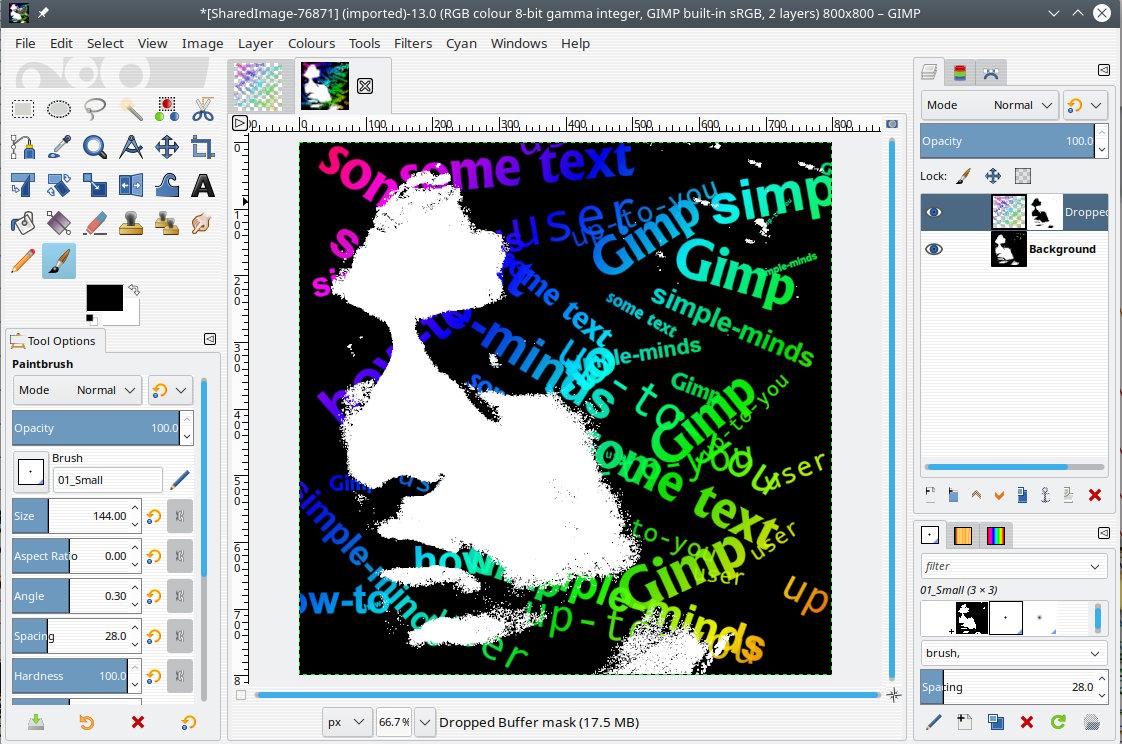
Task: Select the Move tool in the toolbox
Action: [167, 147]
